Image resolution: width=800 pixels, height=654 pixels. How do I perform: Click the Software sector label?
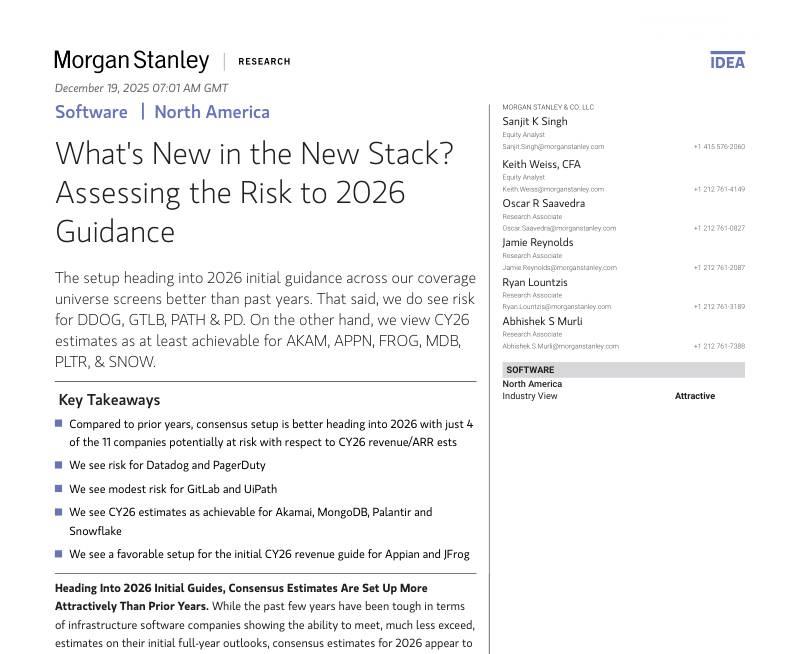(x=91, y=112)
